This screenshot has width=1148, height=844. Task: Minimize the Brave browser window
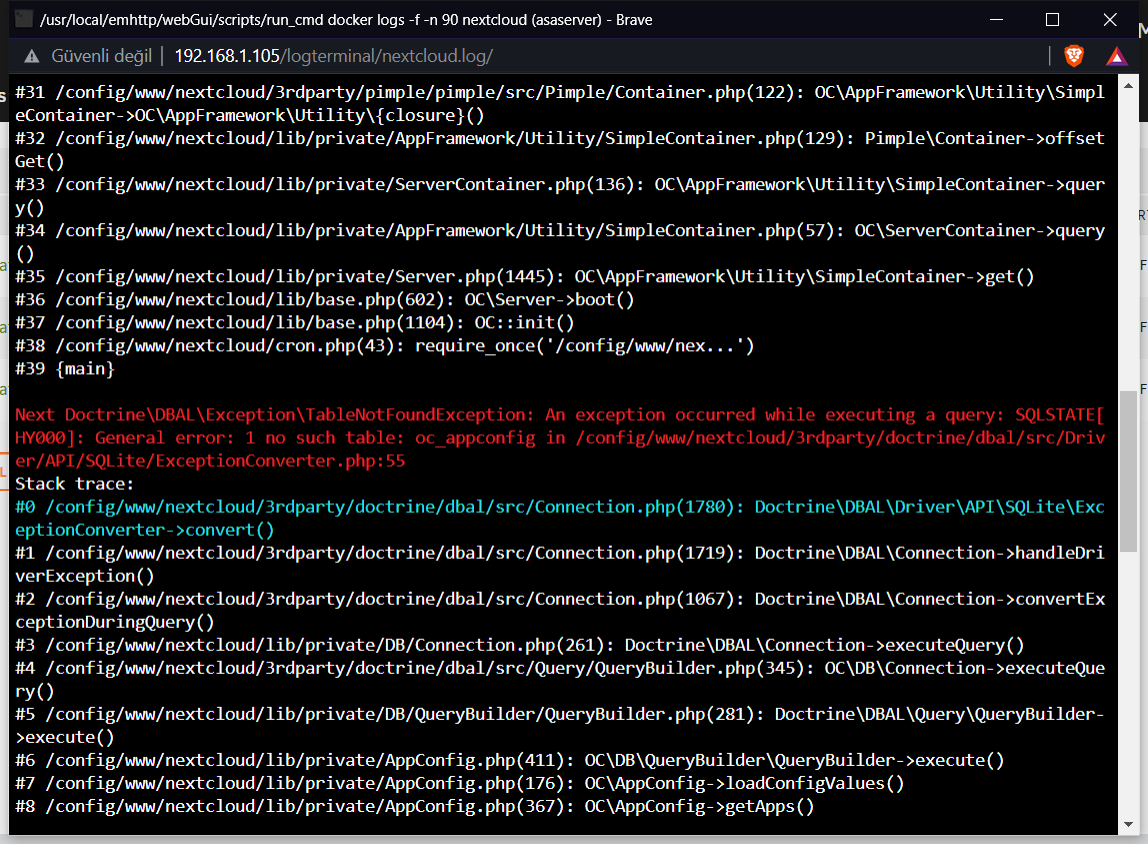pyautogui.click(x=997, y=20)
